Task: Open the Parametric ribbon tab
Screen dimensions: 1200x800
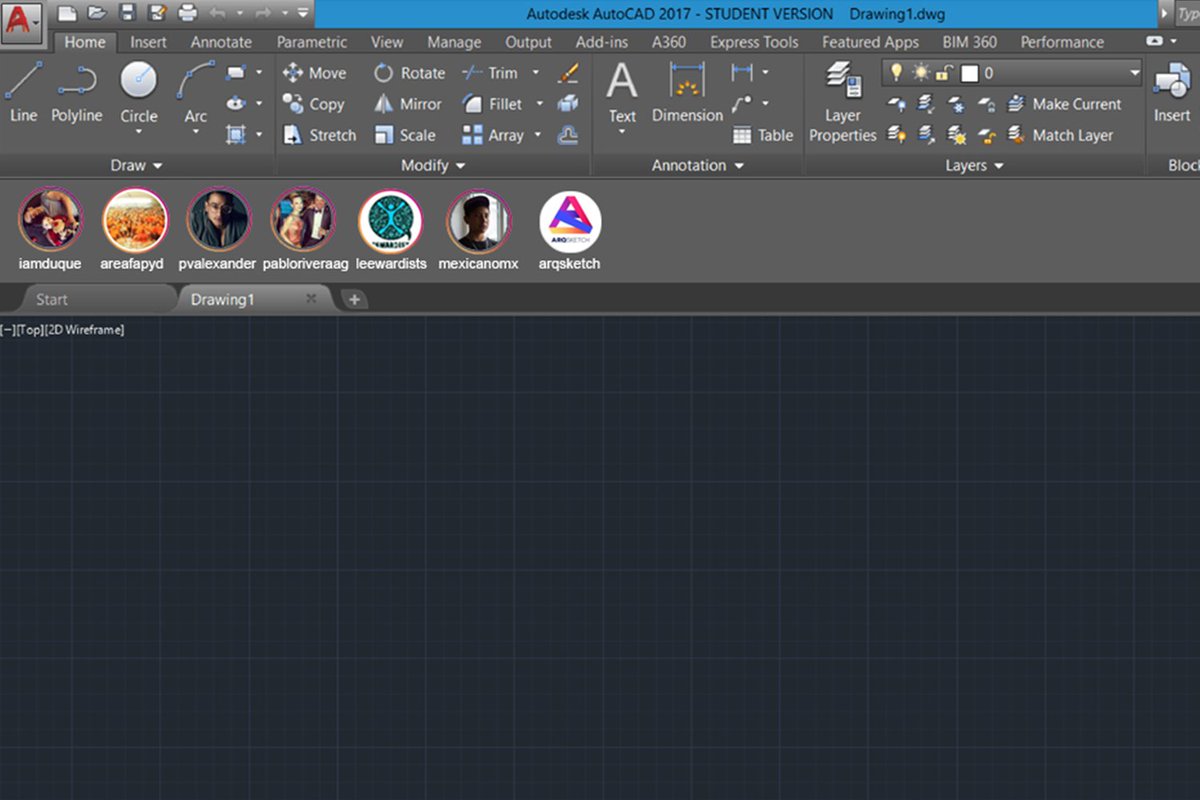Action: 312,42
